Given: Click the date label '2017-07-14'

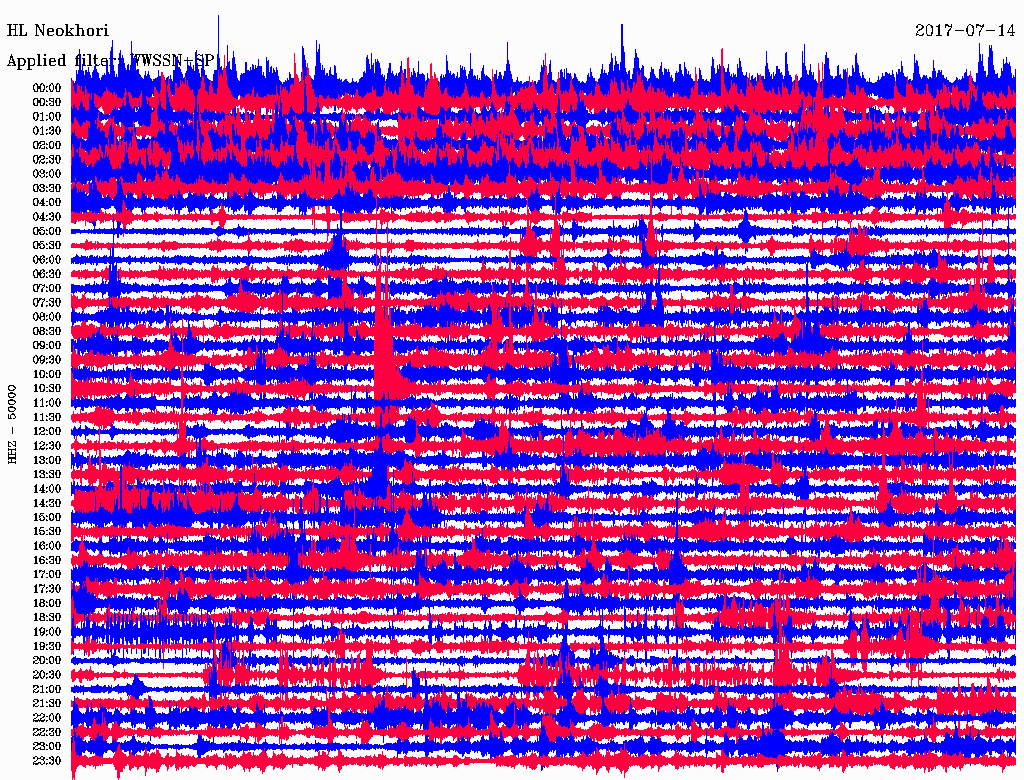Looking at the screenshot, I should [965, 31].
